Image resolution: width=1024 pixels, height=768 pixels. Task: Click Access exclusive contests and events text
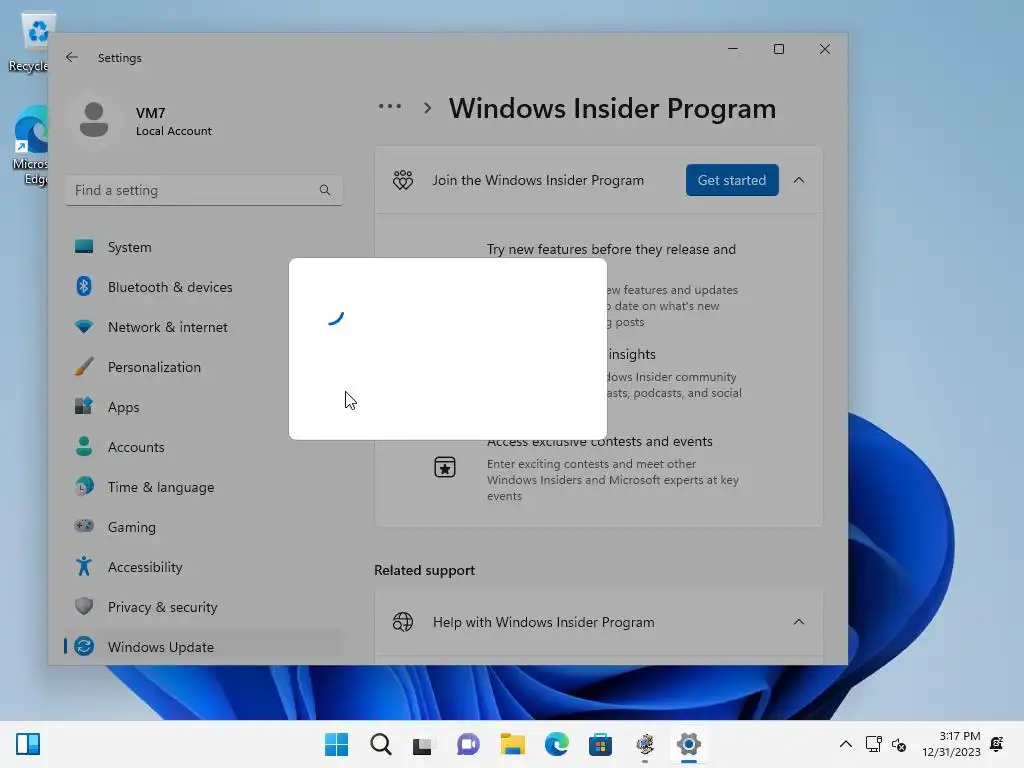[x=600, y=441]
